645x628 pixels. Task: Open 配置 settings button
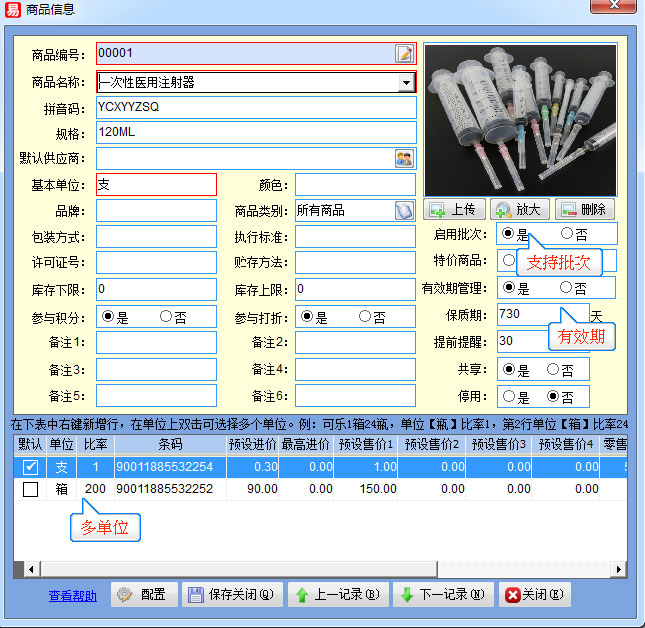tap(144, 594)
